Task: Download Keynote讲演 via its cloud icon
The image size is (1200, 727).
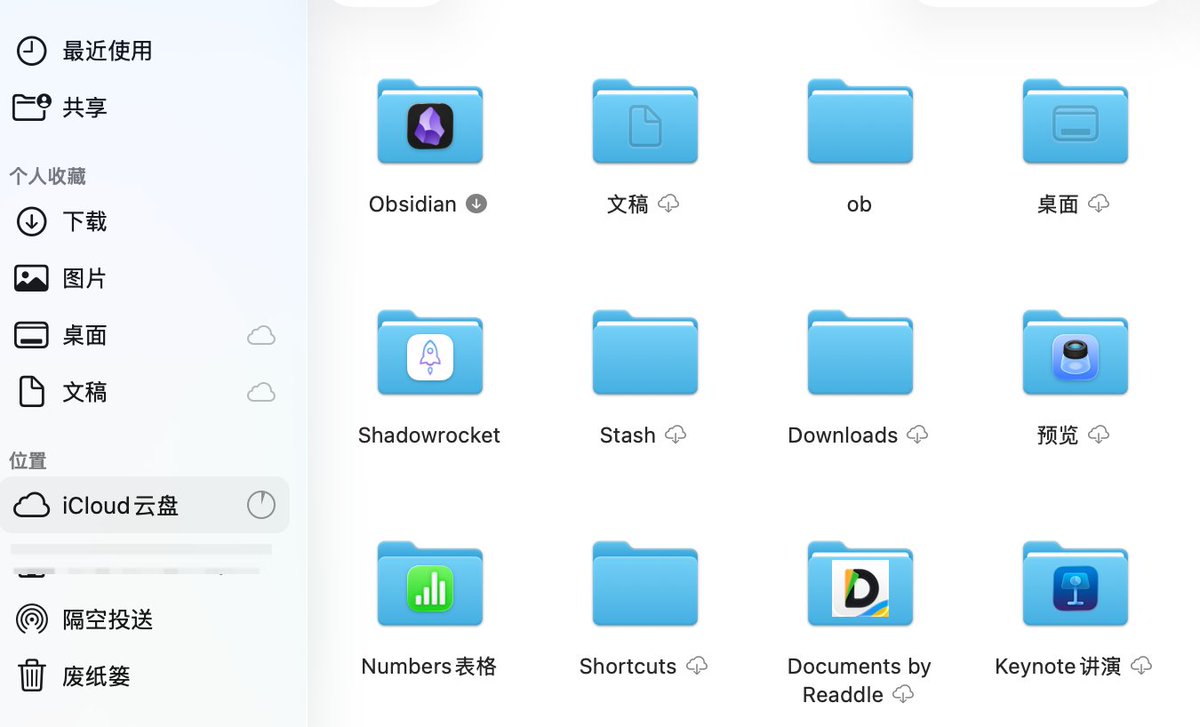Action: [x=1141, y=666]
